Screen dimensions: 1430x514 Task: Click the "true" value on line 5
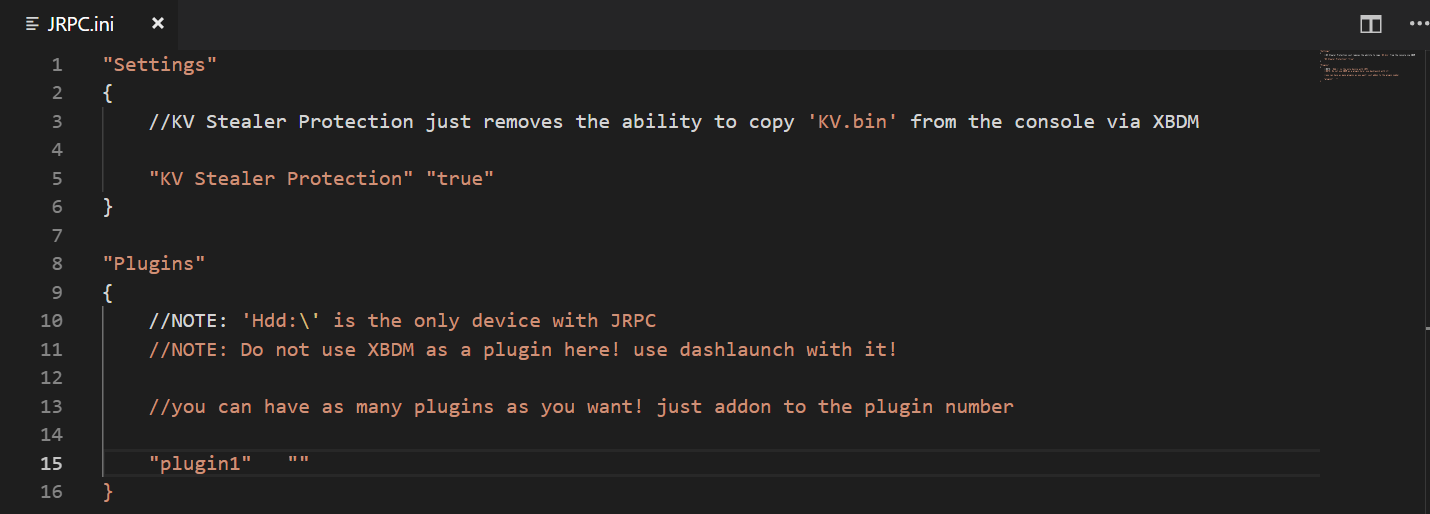(x=460, y=179)
